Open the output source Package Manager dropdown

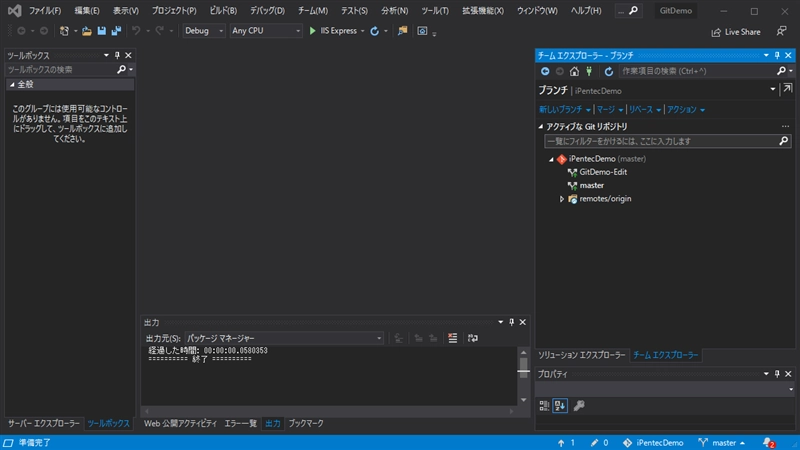coord(284,338)
